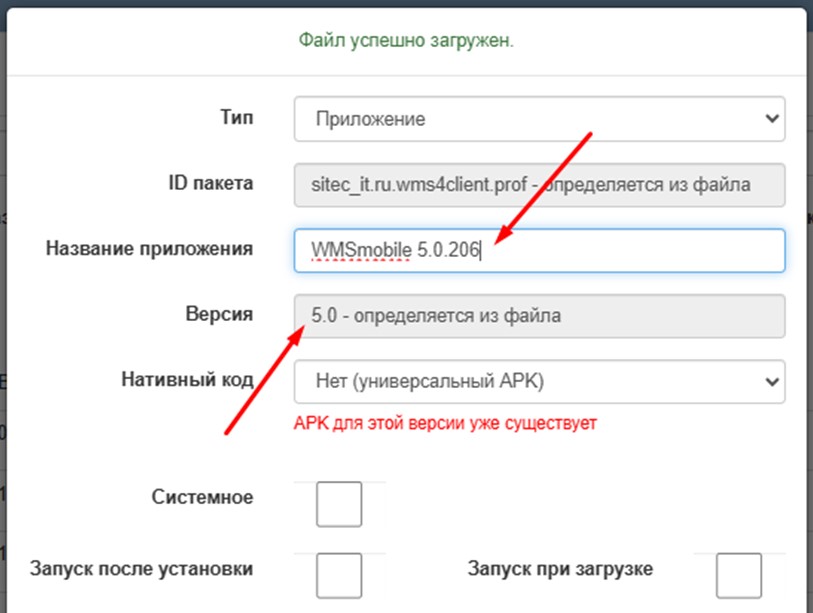Image resolution: width=813 pixels, height=613 pixels.
Task: Click the chevron arrow of Приложение selector
Action: click(770, 118)
